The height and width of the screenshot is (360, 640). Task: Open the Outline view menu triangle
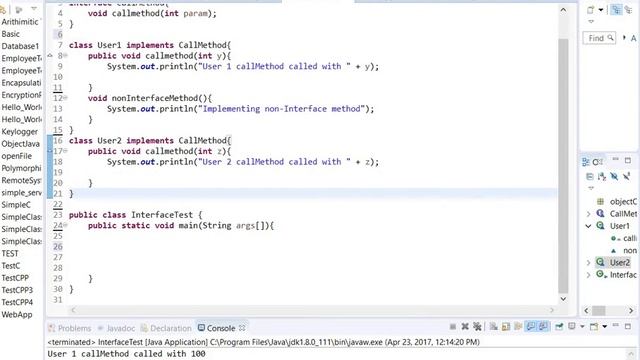coord(591,188)
